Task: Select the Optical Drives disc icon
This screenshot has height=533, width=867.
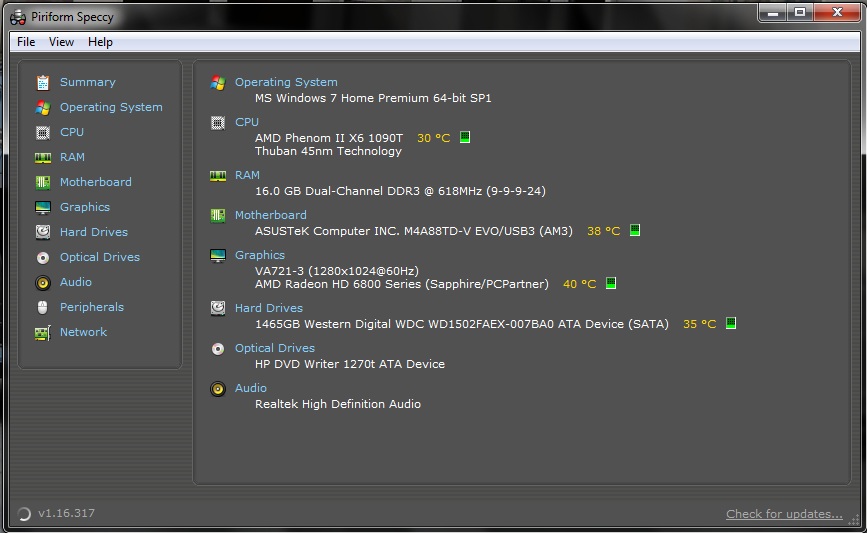Action: [43, 257]
